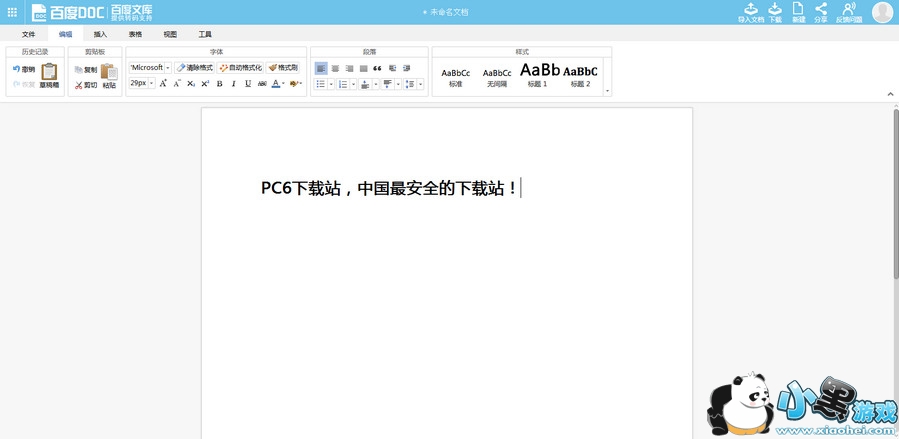Toggle underline formatting (U)
Viewport: 899px width, 439px height.
tap(248, 84)
